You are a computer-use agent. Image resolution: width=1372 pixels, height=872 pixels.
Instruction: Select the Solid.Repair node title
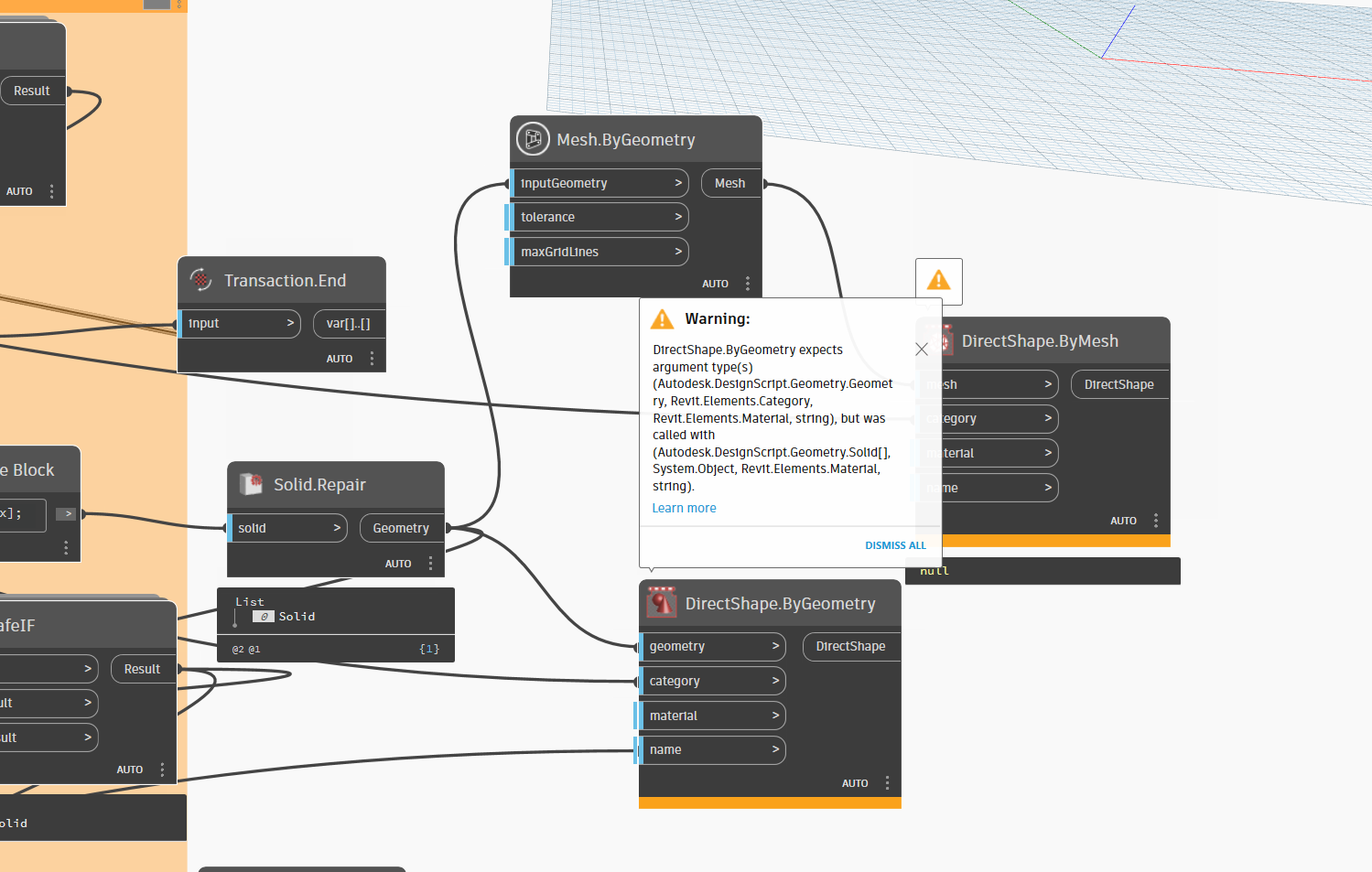[319, 485]
